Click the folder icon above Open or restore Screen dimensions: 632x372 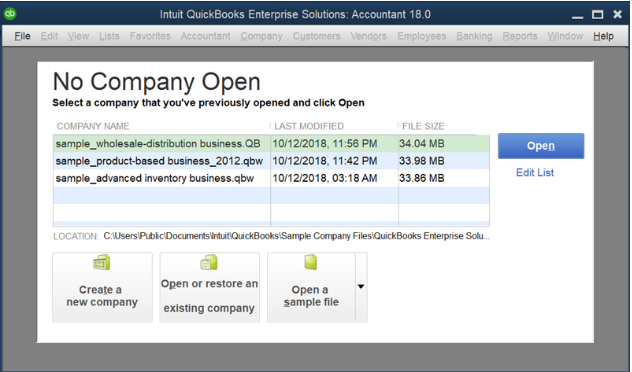tap(209, 262)
